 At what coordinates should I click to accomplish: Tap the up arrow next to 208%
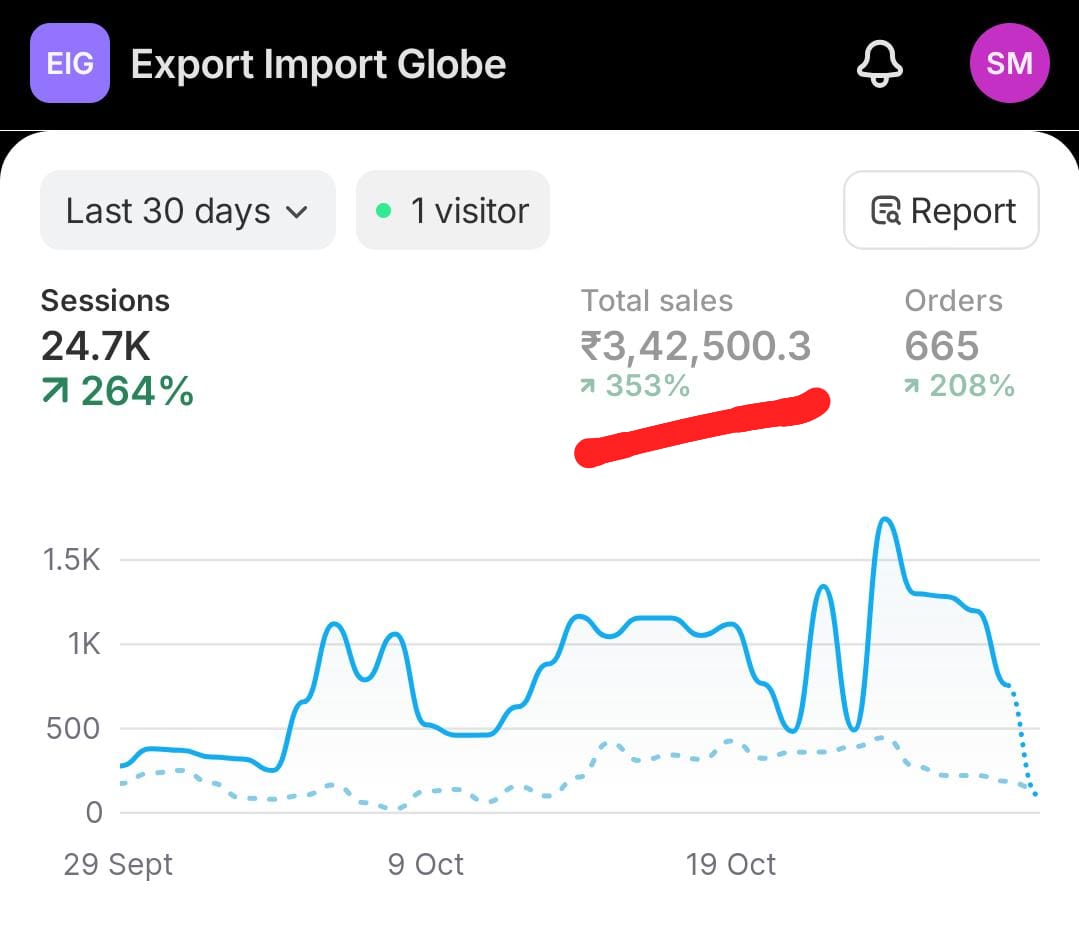point(912,386)
